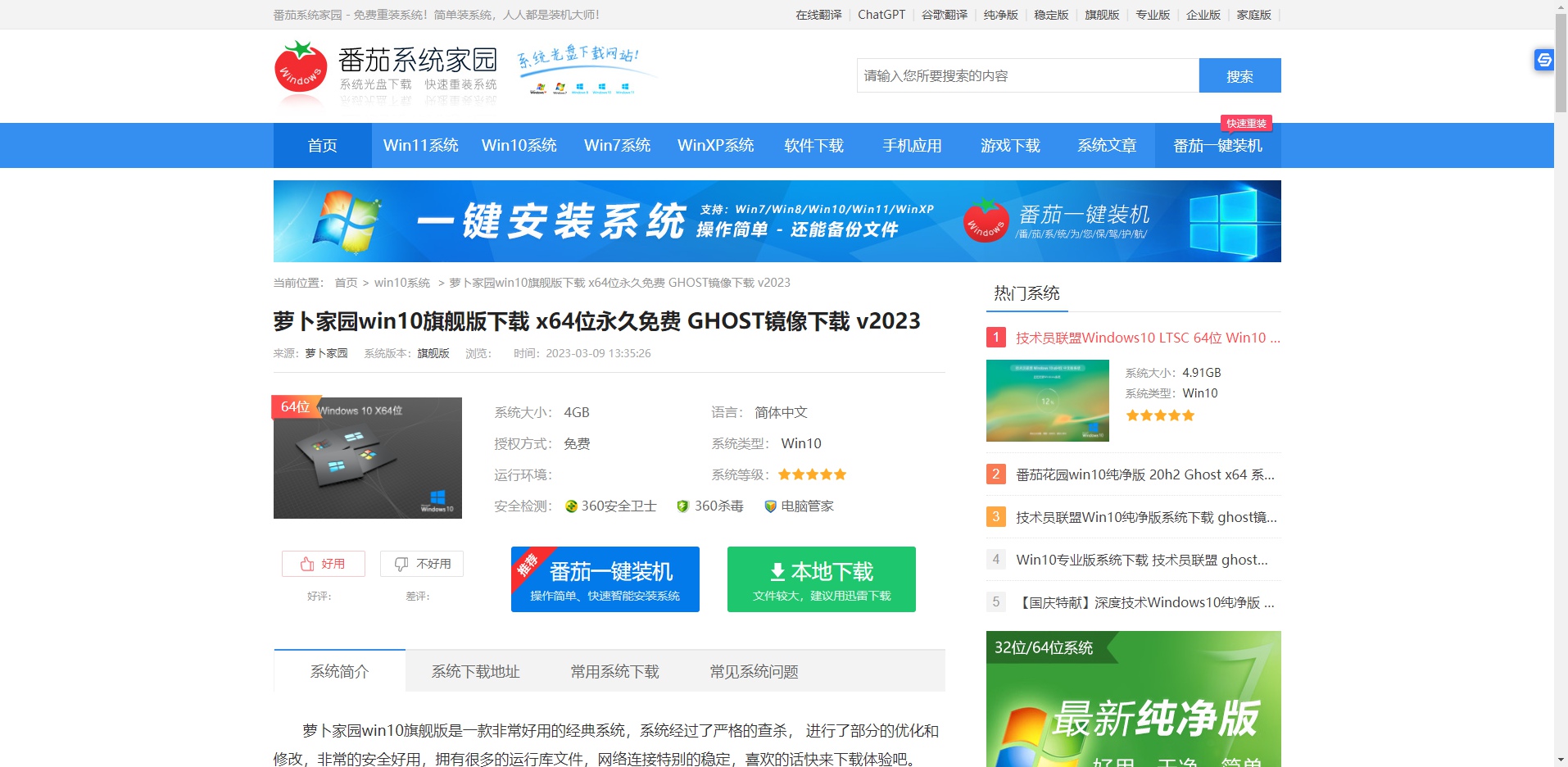Image resolution: width=1568 pixels, height=767 pixels.
Task: Open 游戏下载 navigation menu
Action: [x=1011, y=145]
